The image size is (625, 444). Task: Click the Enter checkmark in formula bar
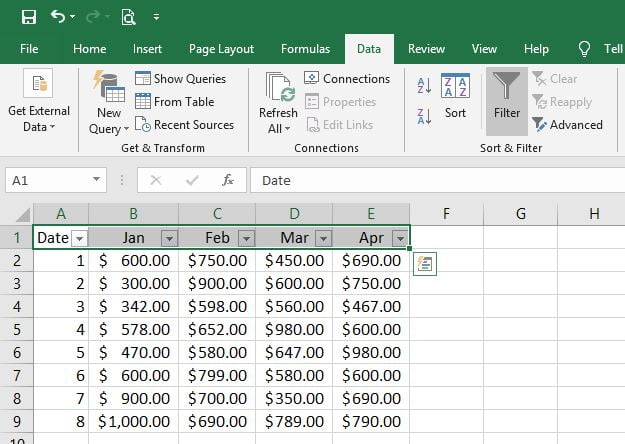click(192, 181)
